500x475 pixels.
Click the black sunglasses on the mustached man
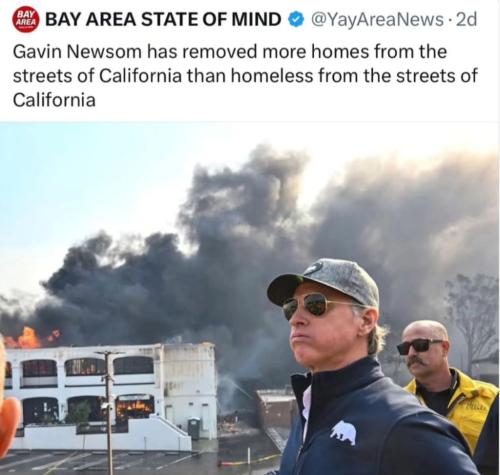[419, 347]
